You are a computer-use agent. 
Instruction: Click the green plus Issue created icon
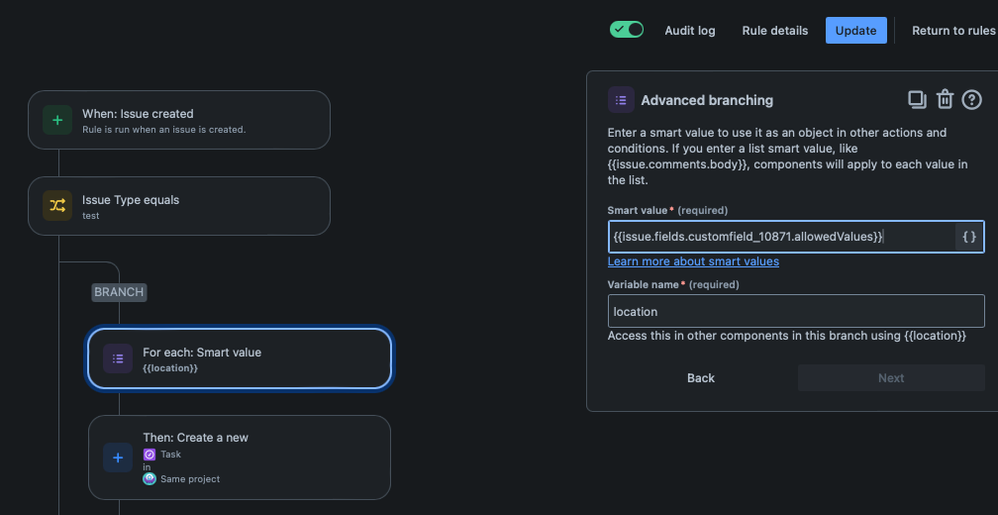tap(57, 120)
